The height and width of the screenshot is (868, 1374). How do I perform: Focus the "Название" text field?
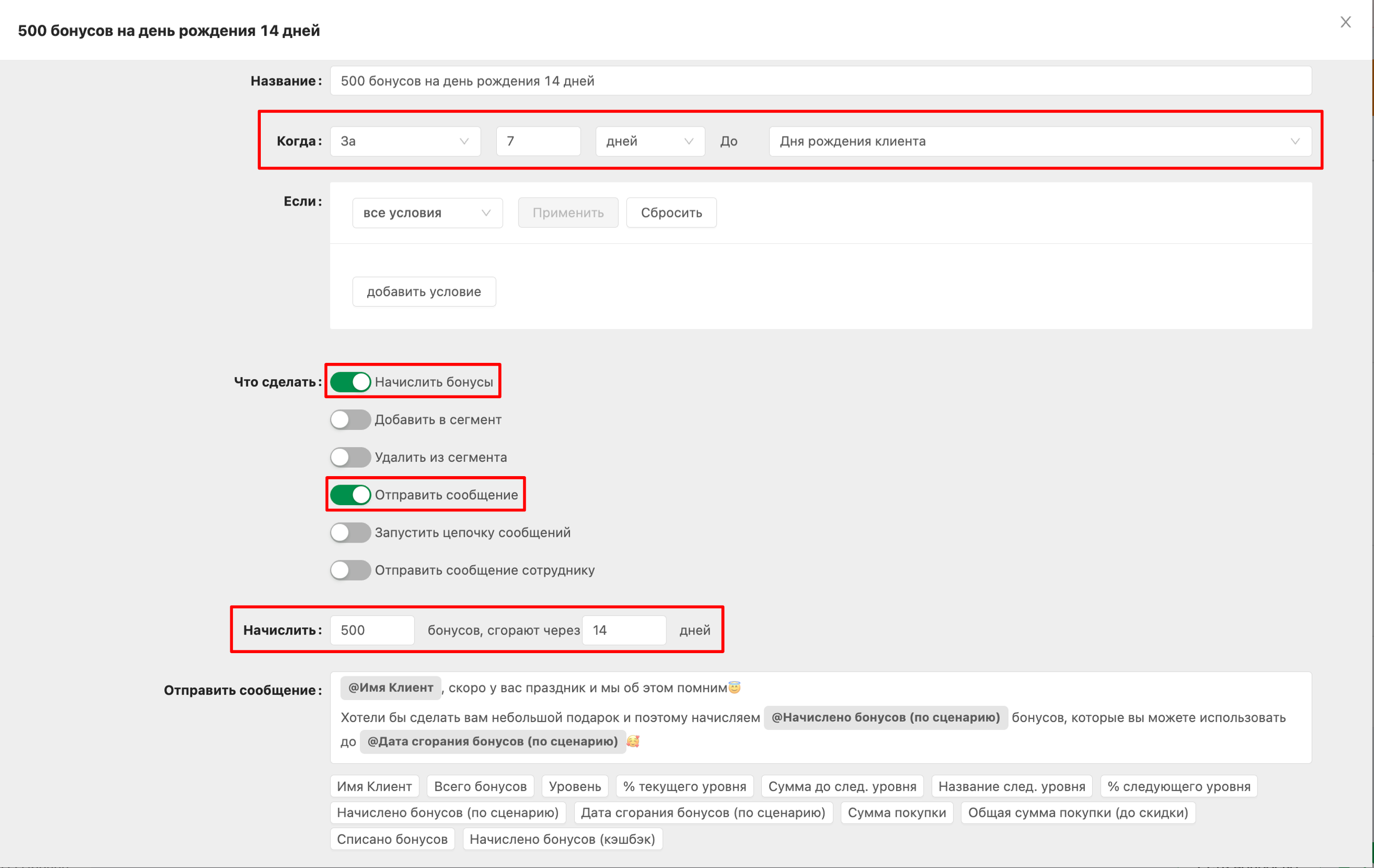pos(820,81)
